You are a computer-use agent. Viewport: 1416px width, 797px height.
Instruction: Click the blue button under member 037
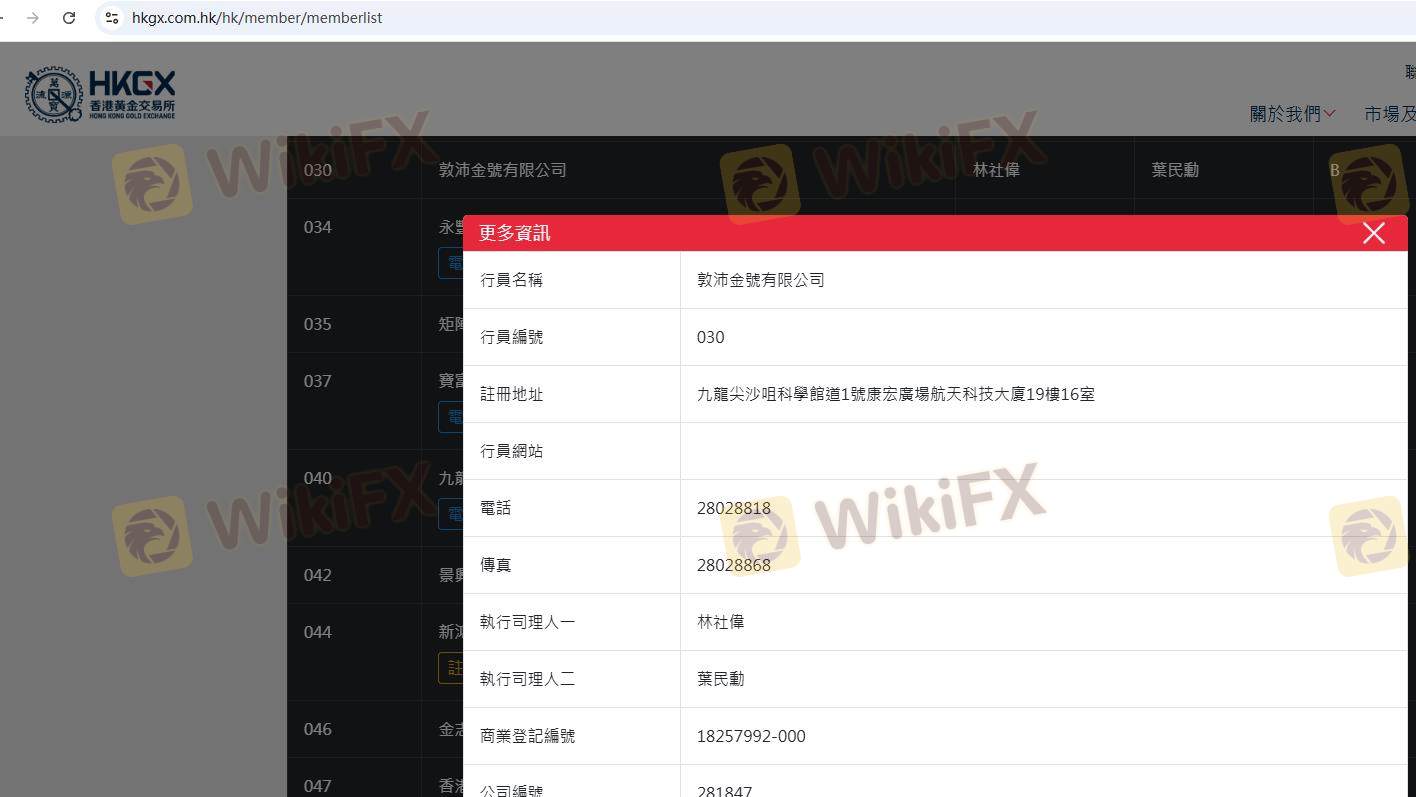coord(451,416)
